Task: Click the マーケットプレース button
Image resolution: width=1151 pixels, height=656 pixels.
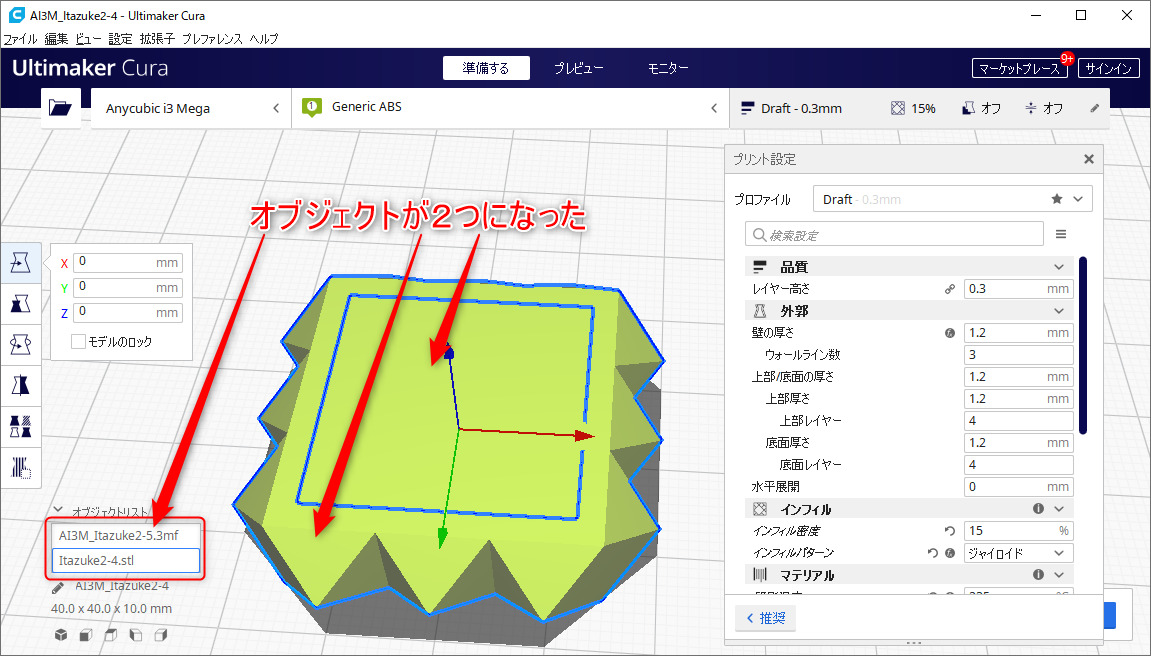Action: 1019,68
